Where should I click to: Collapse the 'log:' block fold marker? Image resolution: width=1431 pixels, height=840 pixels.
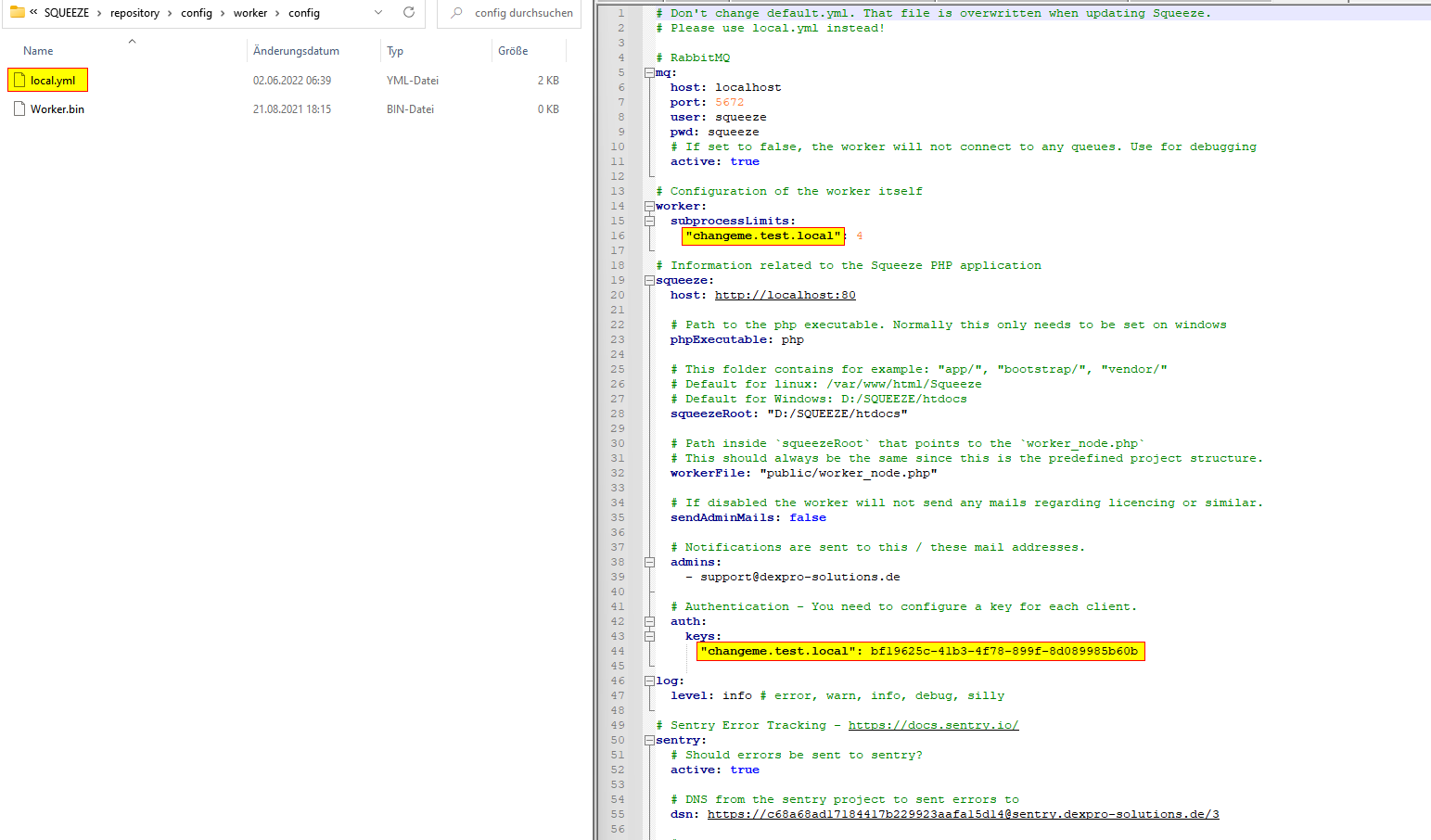point(649,681)
